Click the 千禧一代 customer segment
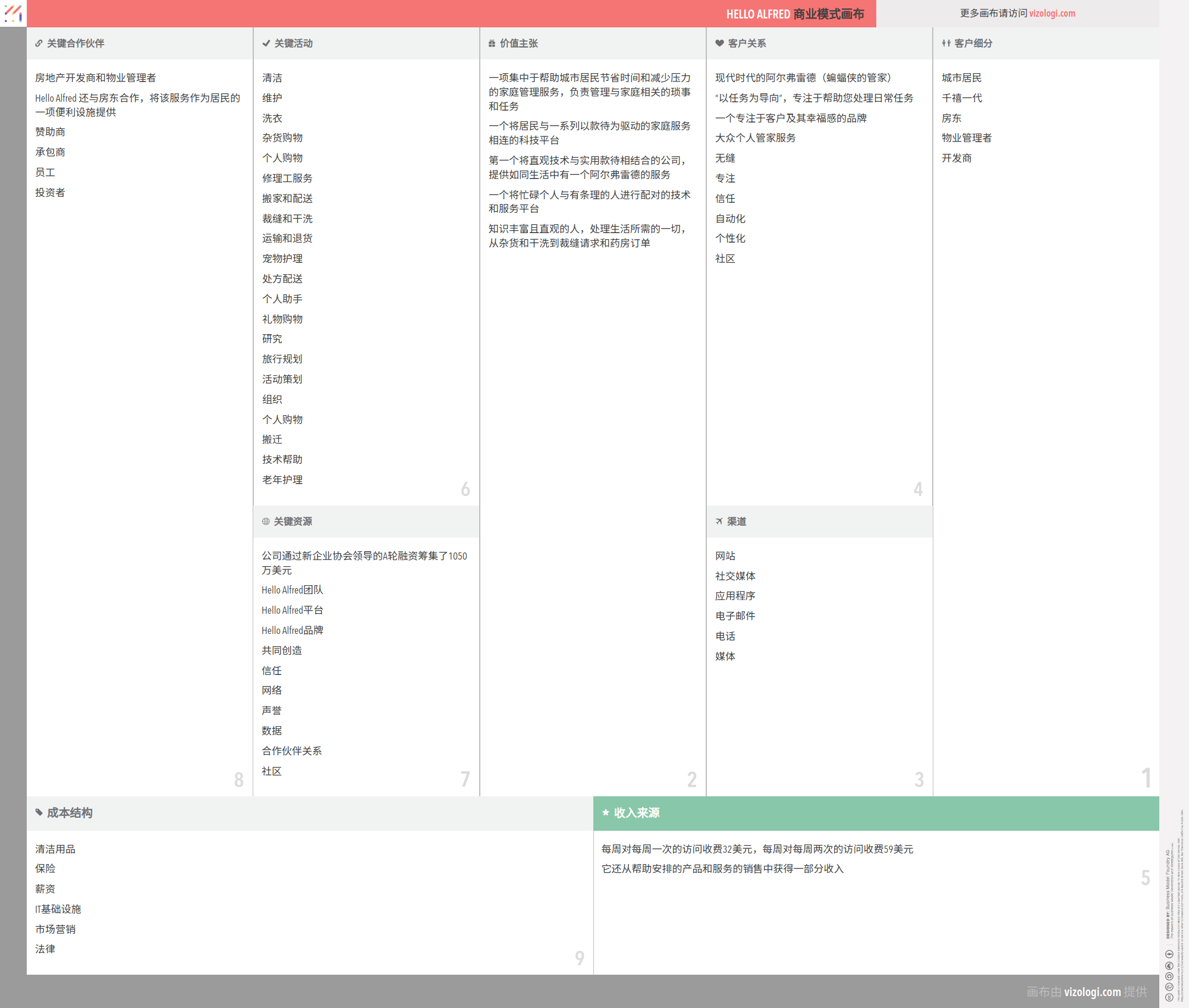This screenshot has height=1008, width=1189. point(961,98)
